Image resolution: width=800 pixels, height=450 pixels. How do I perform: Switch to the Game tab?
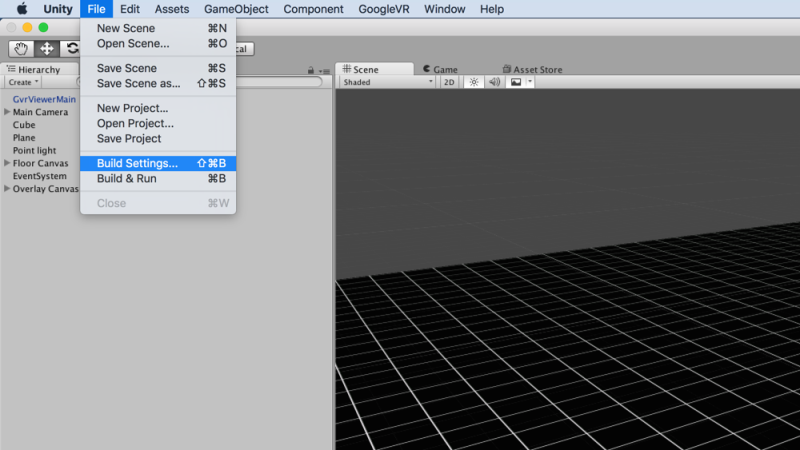(x=440, y=70)
